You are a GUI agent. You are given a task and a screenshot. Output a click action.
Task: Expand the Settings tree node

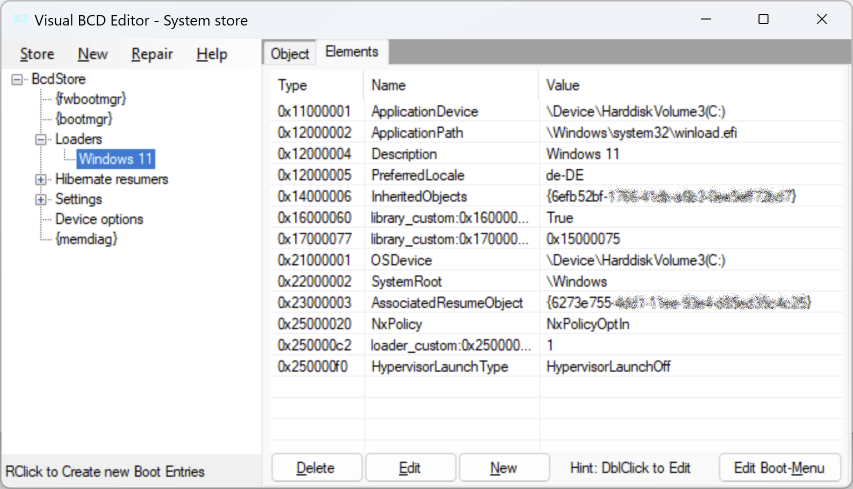pyautogui.click(x=41, y=199)
